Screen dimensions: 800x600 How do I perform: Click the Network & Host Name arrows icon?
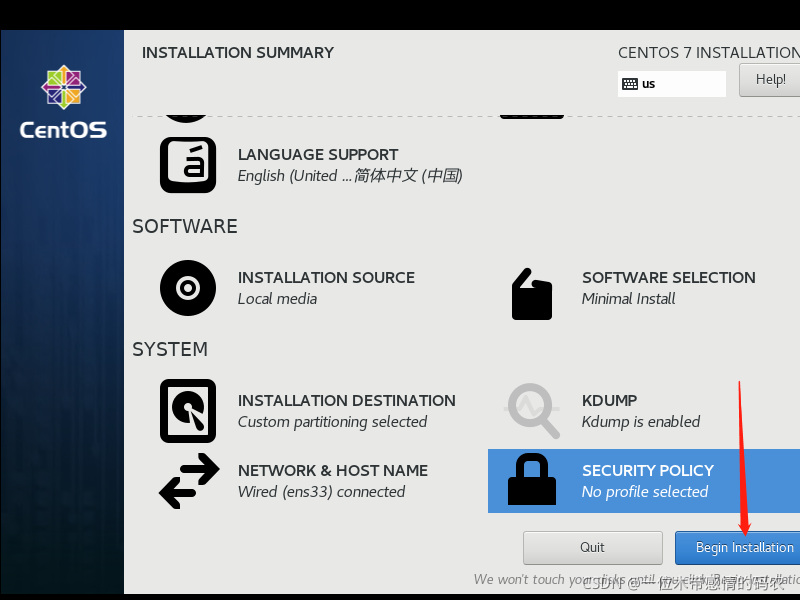point(188,481)
